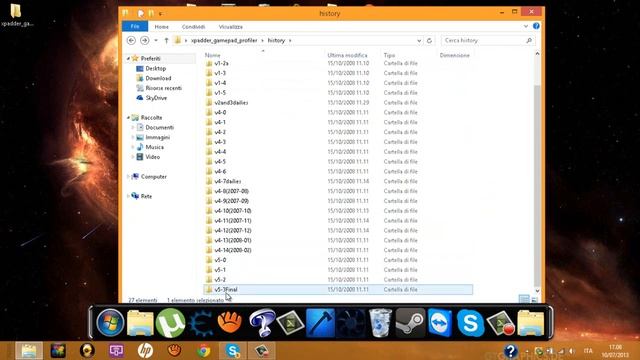This screenshot has width=640, height=360.
Task: Collapse the Preferiti group
Action: (x=128, y=59)
